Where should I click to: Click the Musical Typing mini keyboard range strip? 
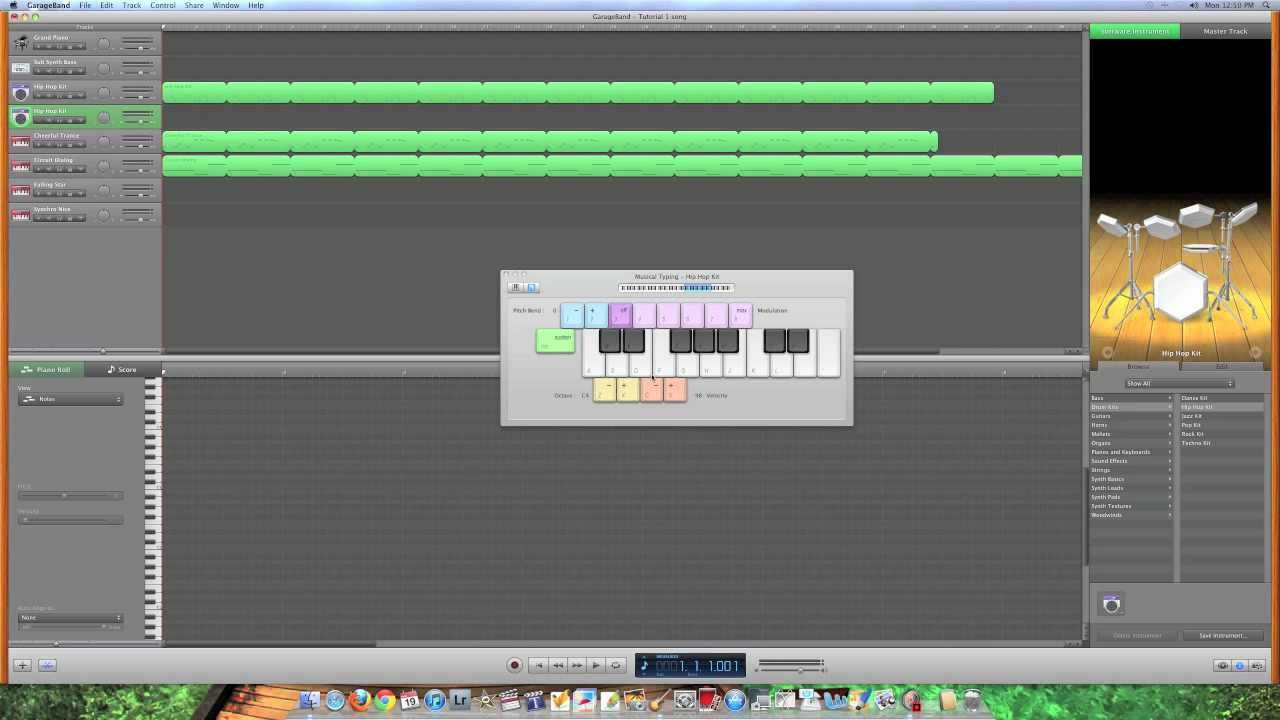[x=675, y=288]
